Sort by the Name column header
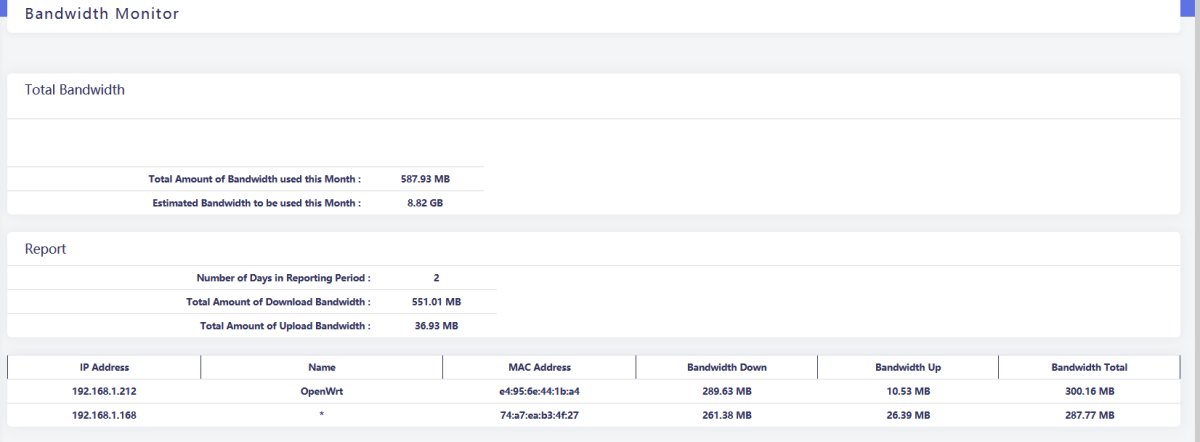 coord(322,368)
